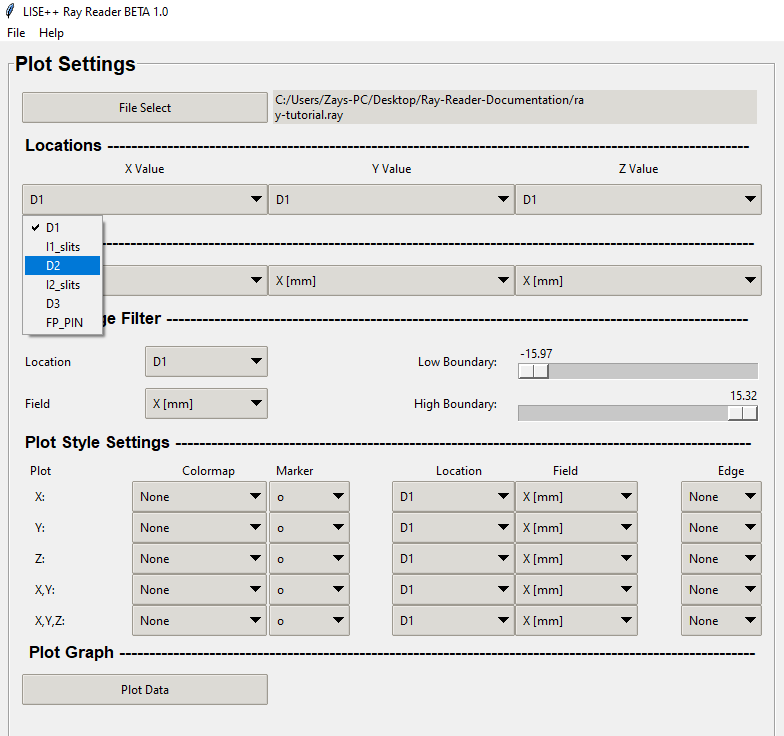Open the filter Field X [mm] dropdown

pos(206,404)
